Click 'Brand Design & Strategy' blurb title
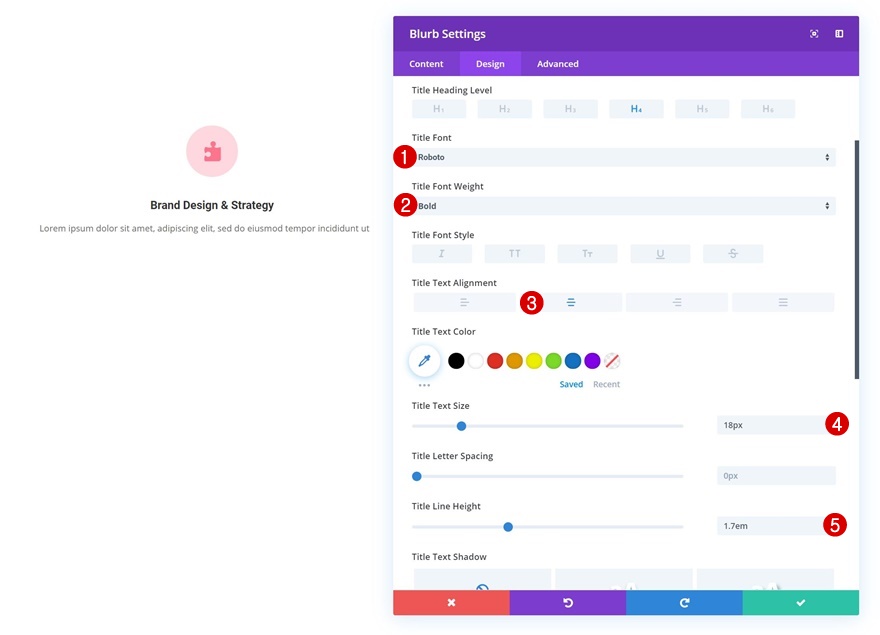Image resolution: width=880 pixels, height=635 pixels. tap(212, 205)
